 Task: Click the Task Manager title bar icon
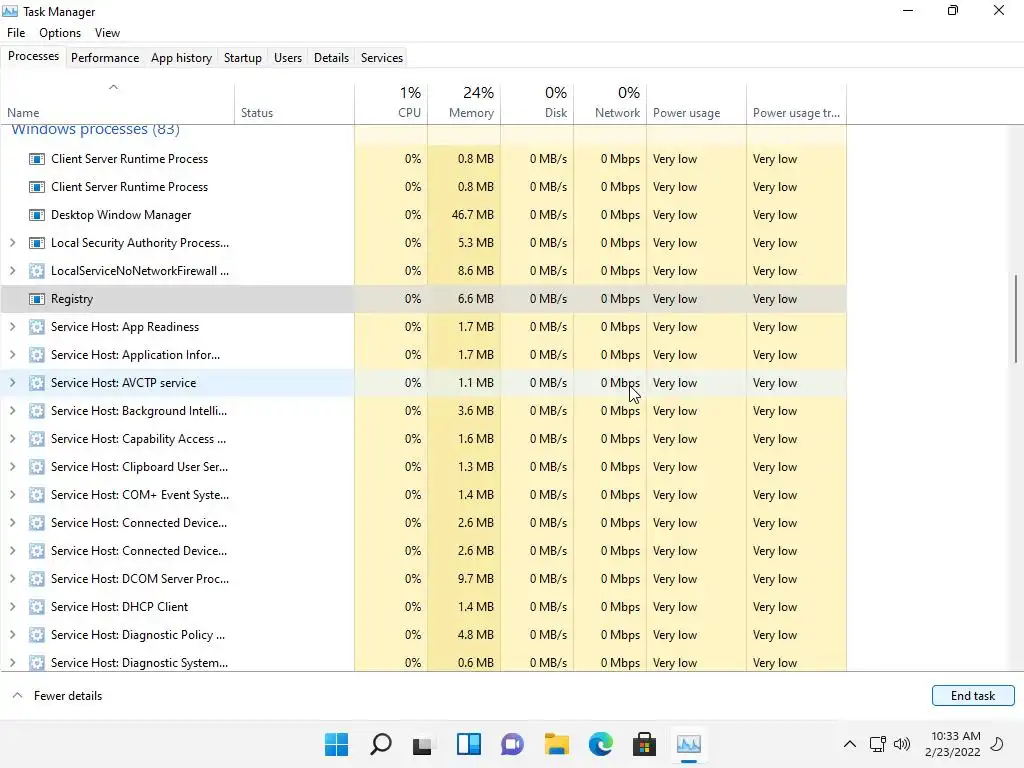pyautogui.click(x=10, y=11)
